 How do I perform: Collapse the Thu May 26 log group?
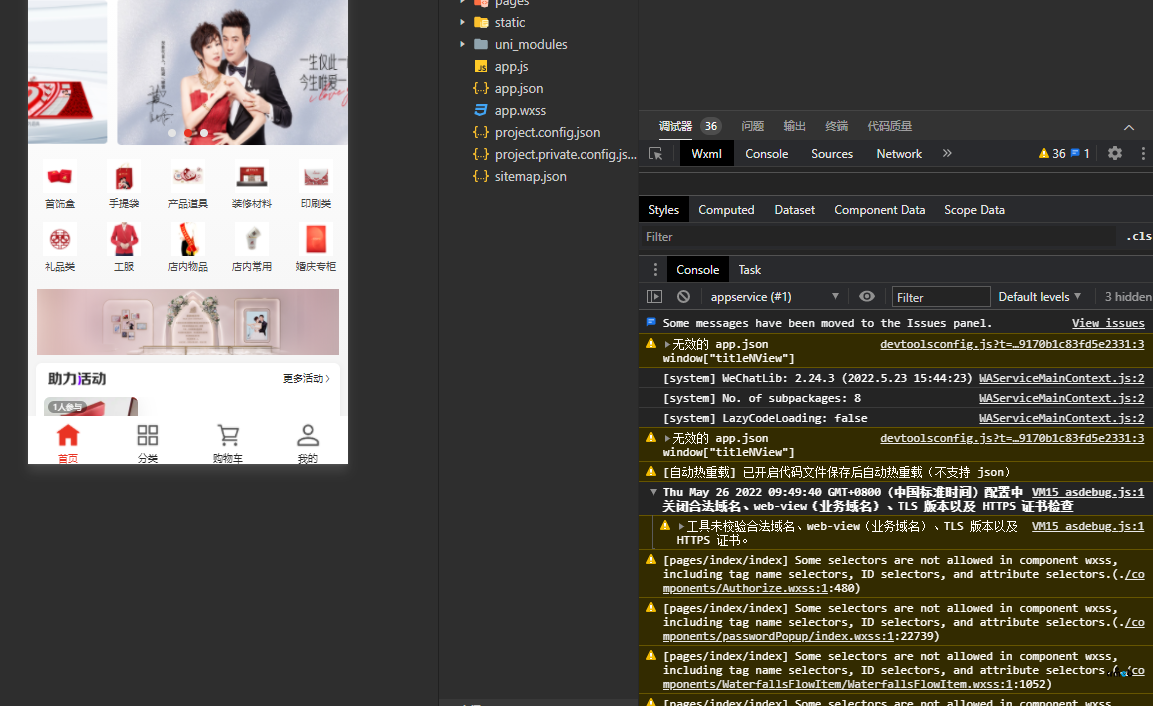[653, 492]
